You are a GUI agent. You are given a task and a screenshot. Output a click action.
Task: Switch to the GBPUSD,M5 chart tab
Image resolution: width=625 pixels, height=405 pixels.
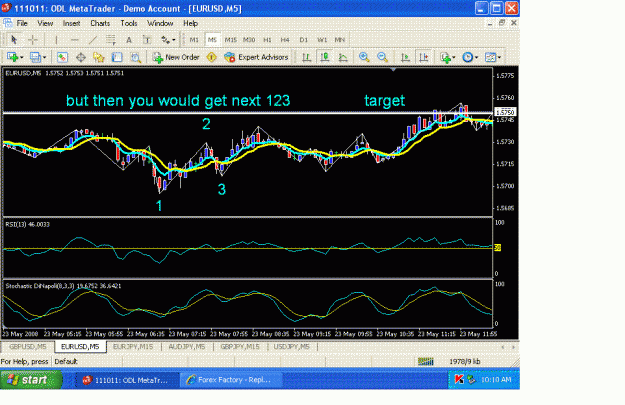[x=28, y=347]
